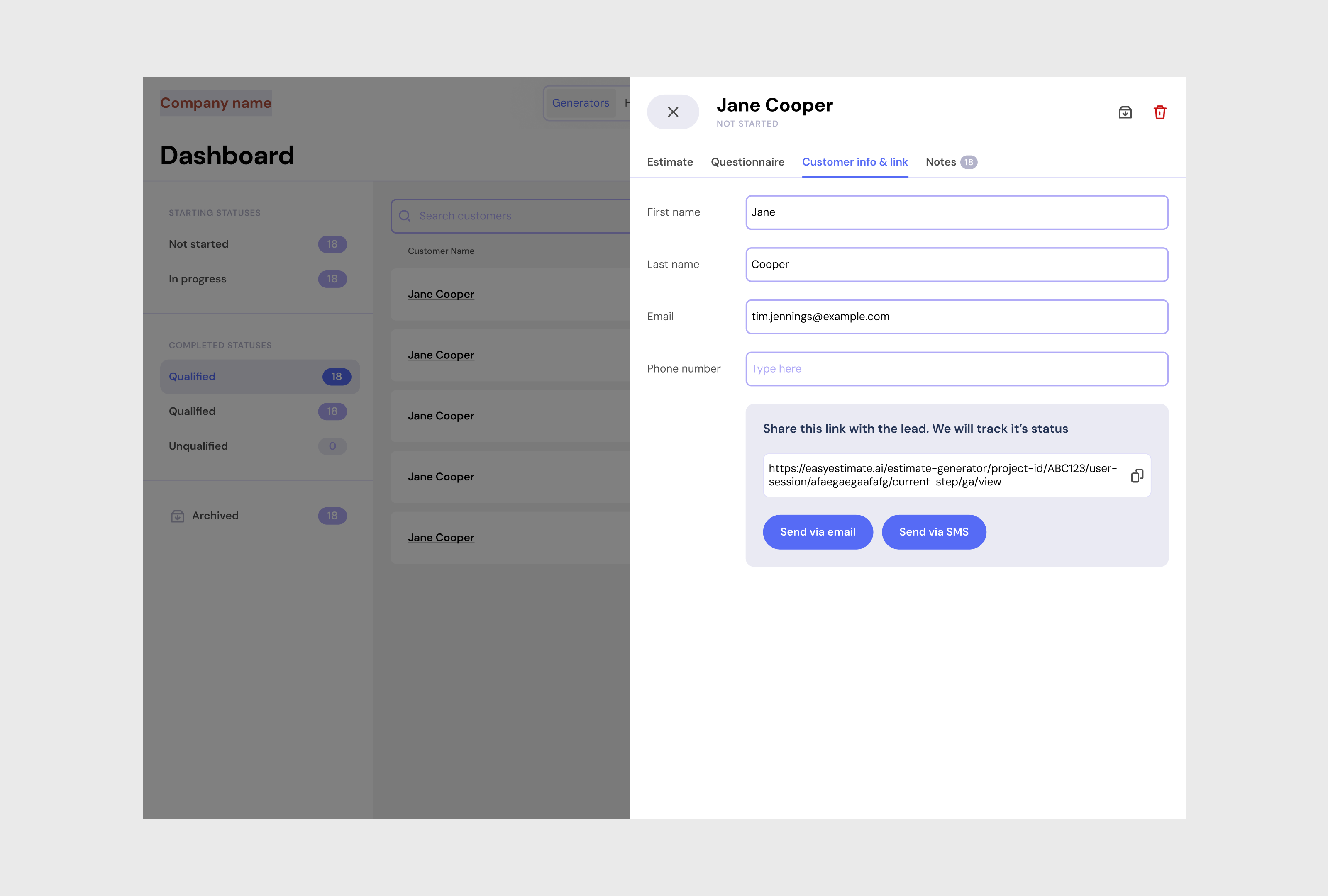Copy the share link with copy icon
This screenshot has height=896, width=1328.
coord(1137,476)
